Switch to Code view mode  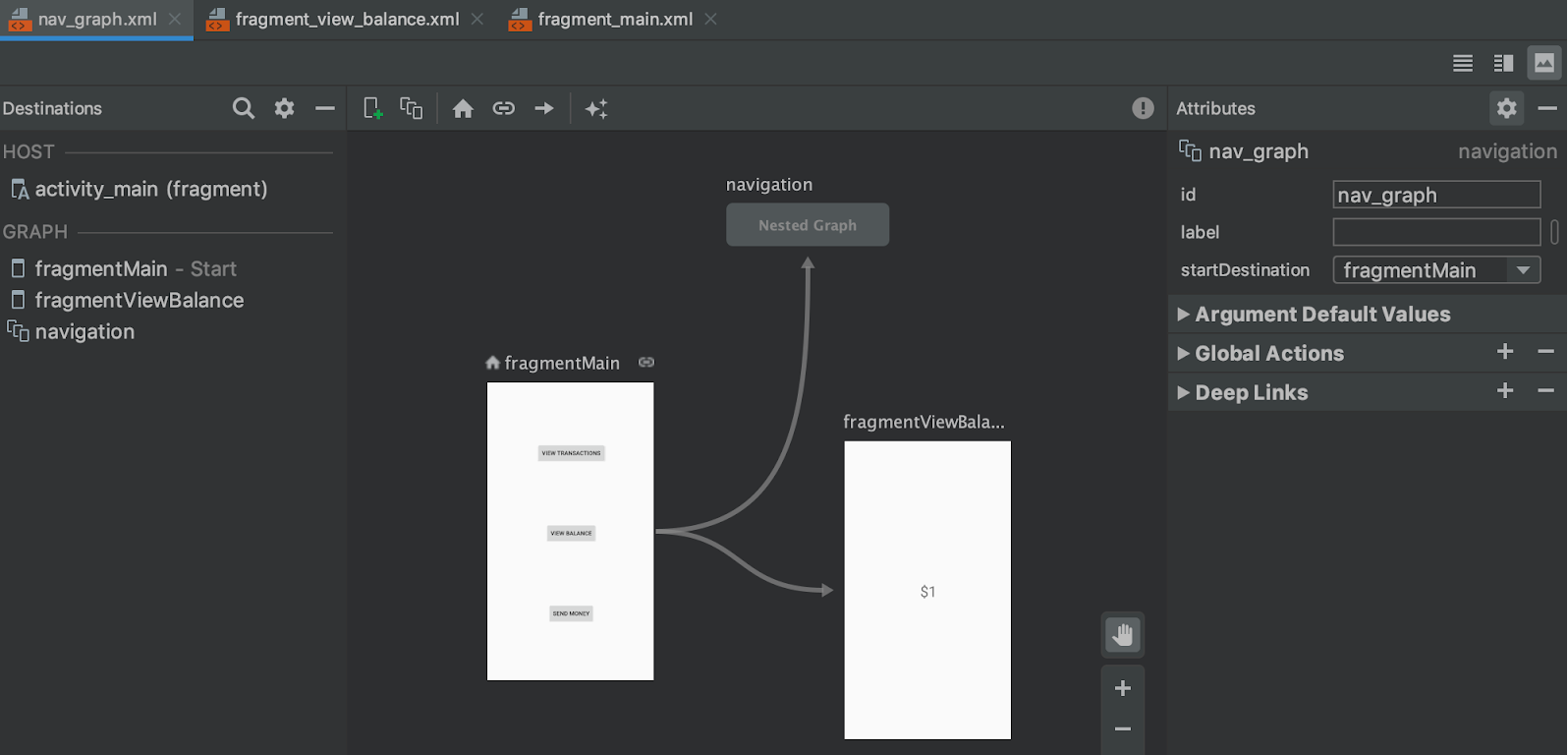[x=1462, y=63]
